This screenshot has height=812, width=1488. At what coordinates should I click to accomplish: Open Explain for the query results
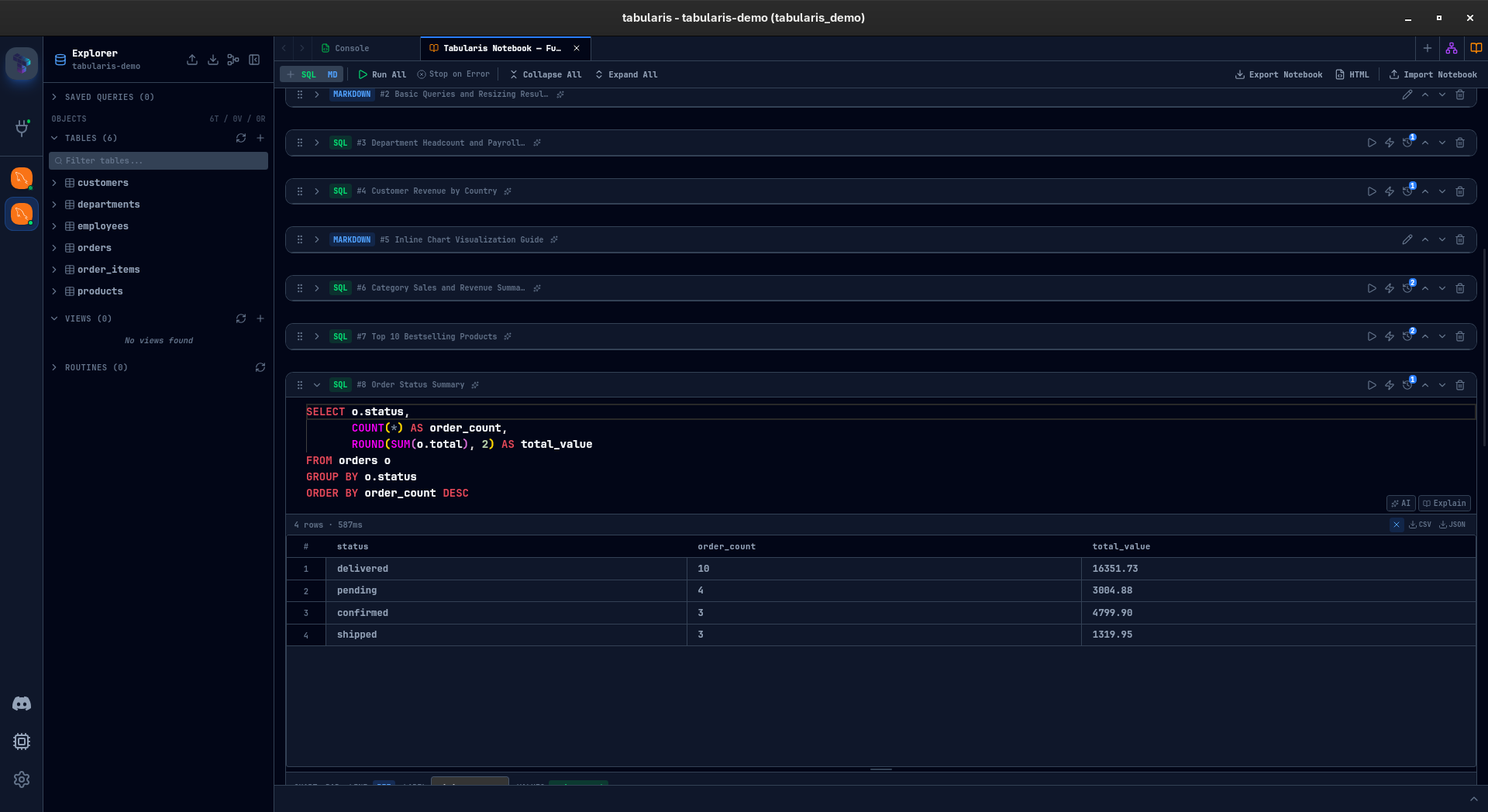[x=1443, y=503]
